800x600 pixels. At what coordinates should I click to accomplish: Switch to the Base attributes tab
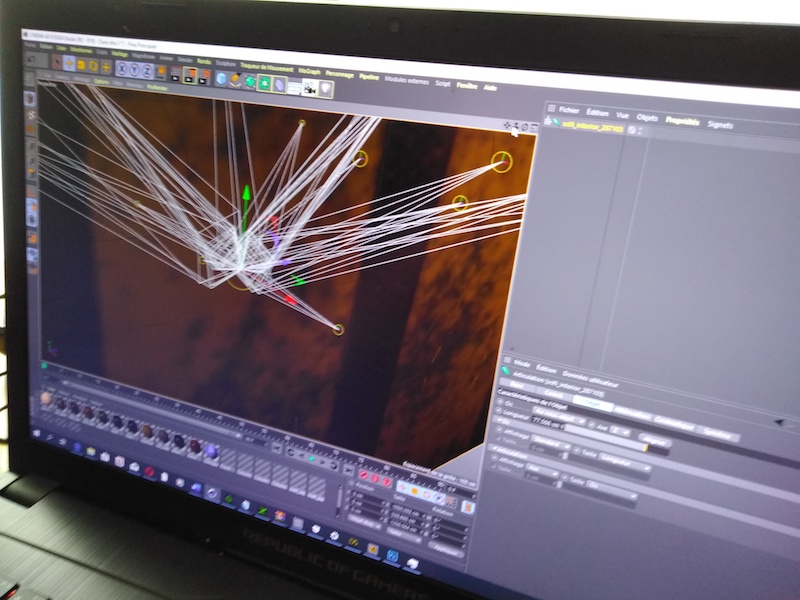[516, 385]
